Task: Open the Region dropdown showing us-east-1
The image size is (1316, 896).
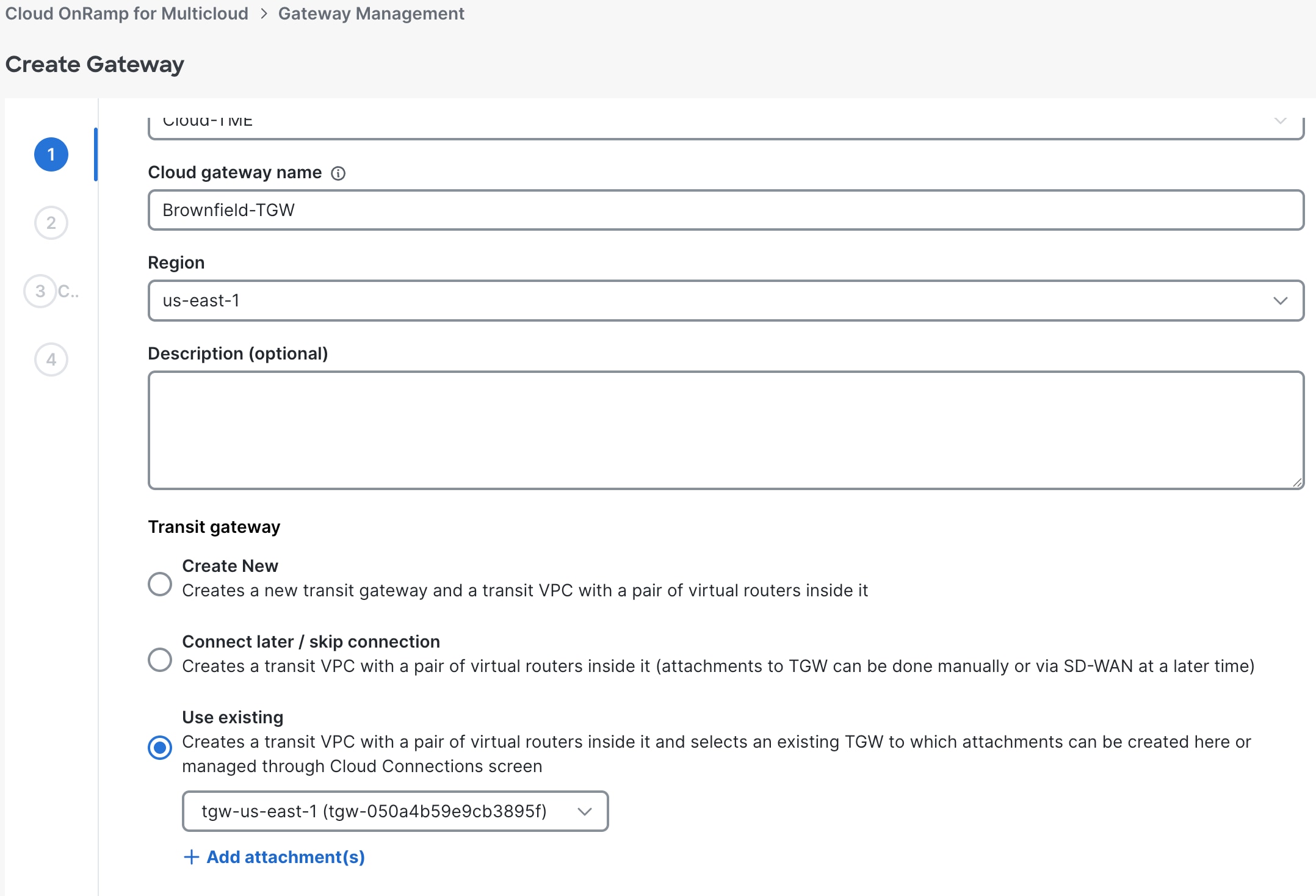Action: pyautogui.click(x=726, y=300)
